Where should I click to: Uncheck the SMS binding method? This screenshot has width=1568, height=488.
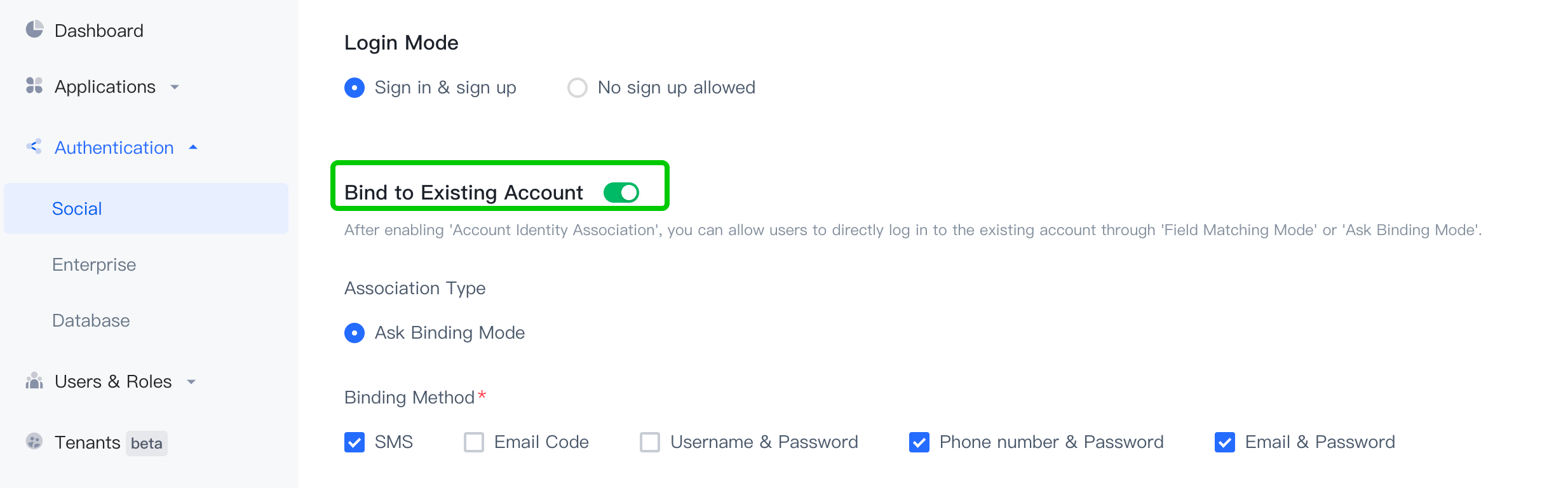tap(355, 442)
